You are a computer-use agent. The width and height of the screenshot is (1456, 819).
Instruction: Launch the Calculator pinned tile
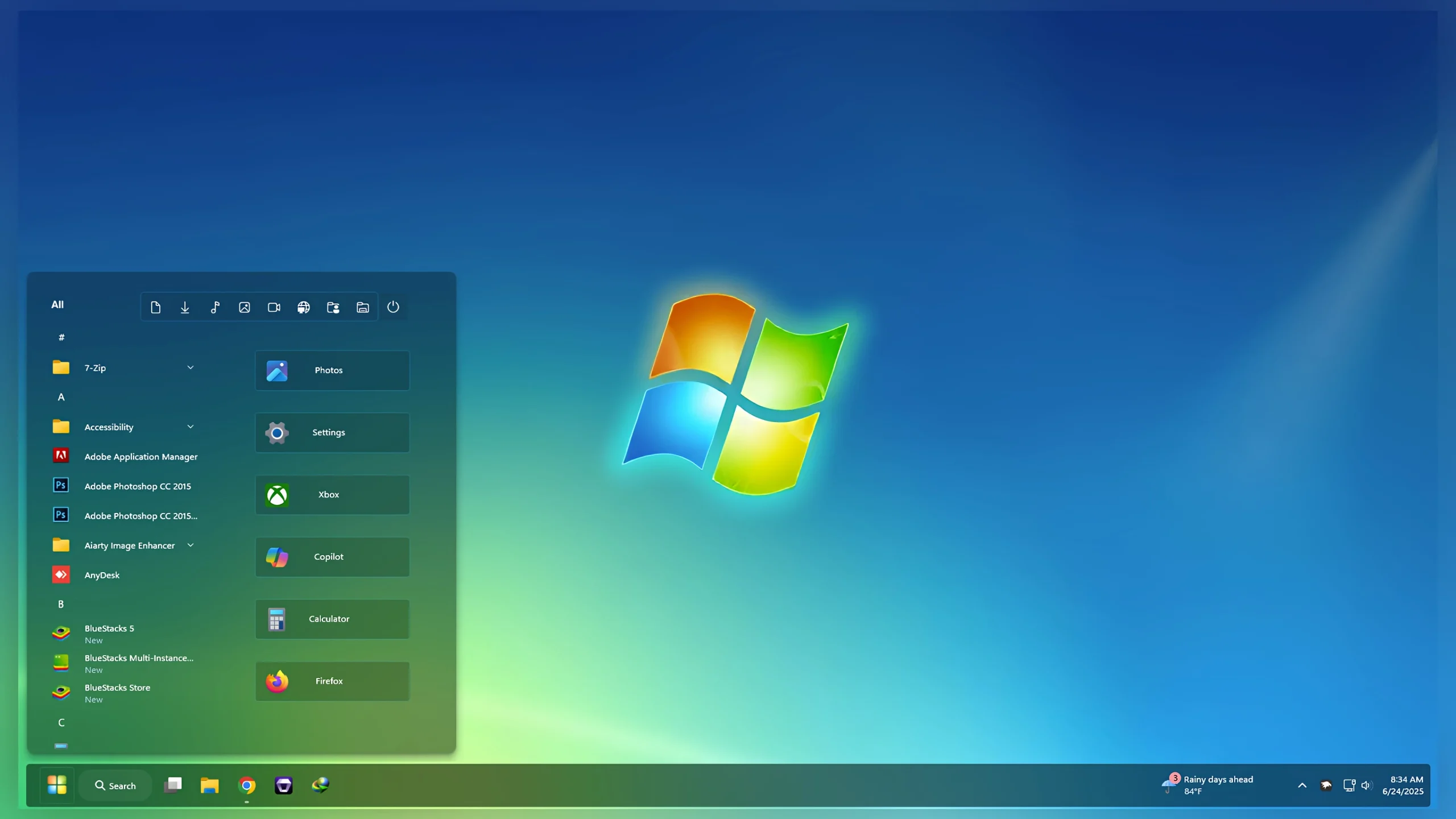point(332,619)
